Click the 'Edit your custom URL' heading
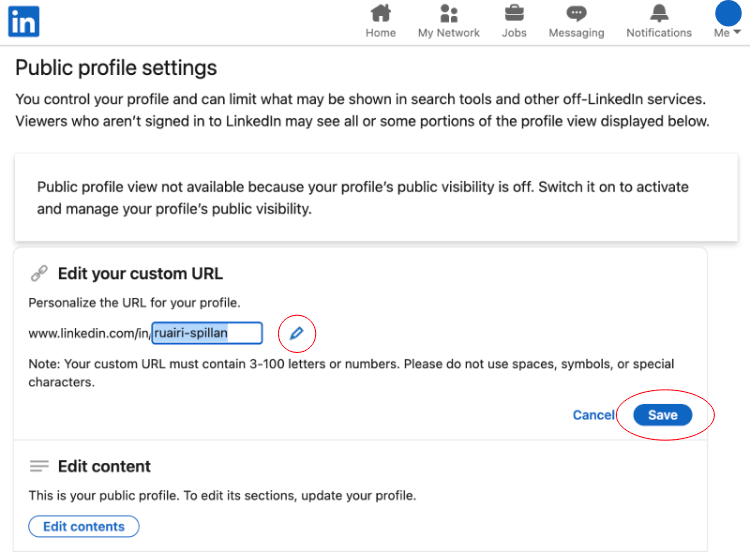 (140, 274)
